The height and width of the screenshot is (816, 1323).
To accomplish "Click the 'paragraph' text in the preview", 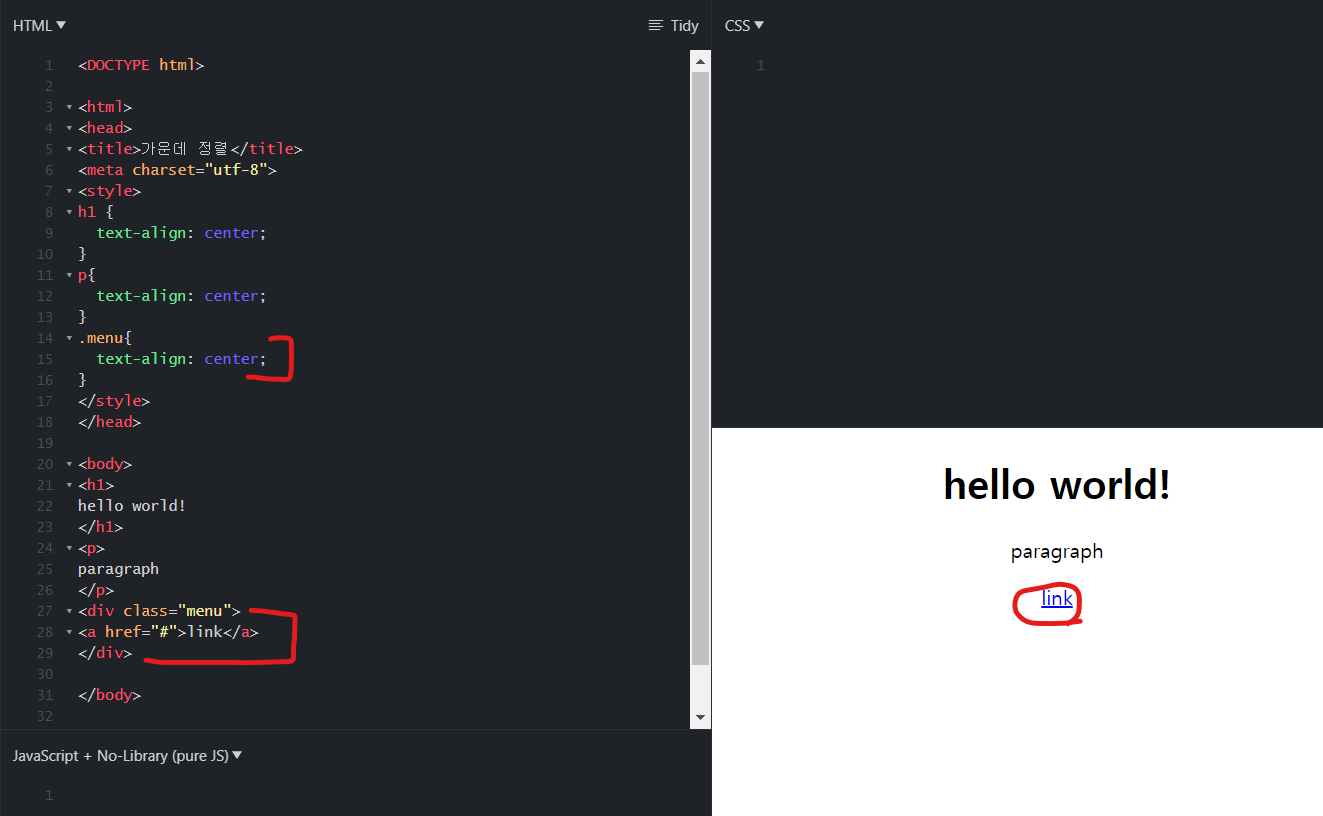I will coord(1057,552).
